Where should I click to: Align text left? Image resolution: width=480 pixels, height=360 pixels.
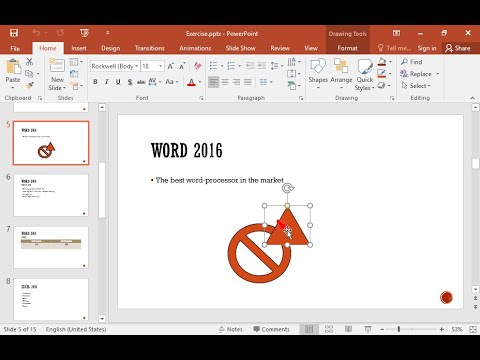coord(214,82)
